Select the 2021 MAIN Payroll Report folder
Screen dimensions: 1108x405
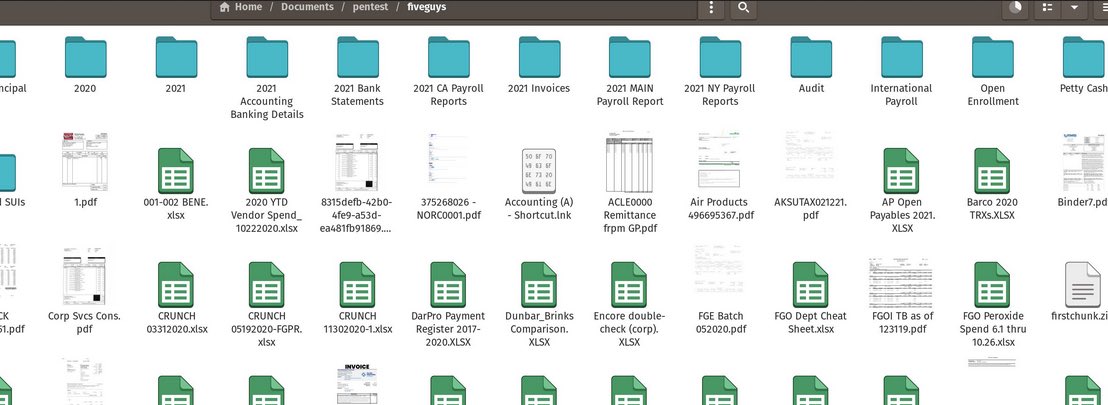[630, 57]
